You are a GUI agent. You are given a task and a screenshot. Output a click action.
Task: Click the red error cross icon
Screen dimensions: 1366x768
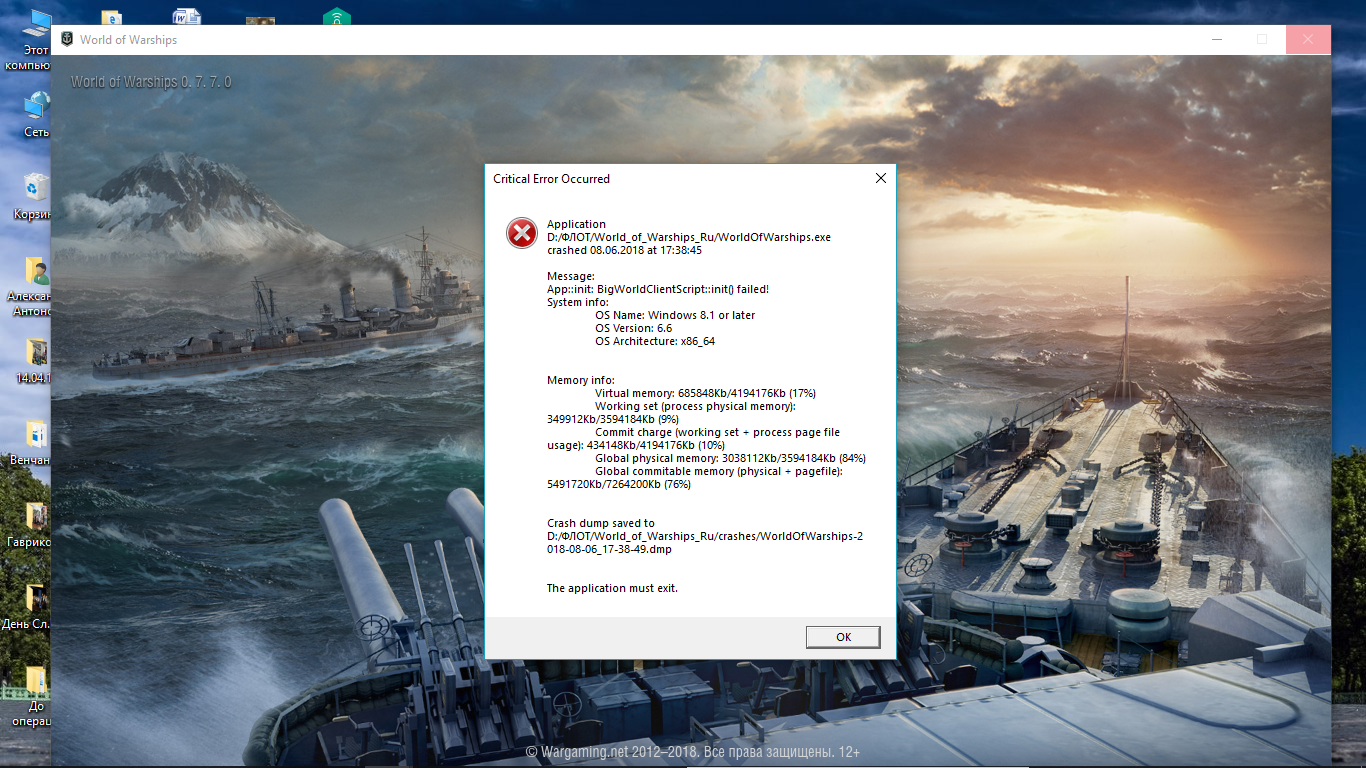click(x=522, y=233)
